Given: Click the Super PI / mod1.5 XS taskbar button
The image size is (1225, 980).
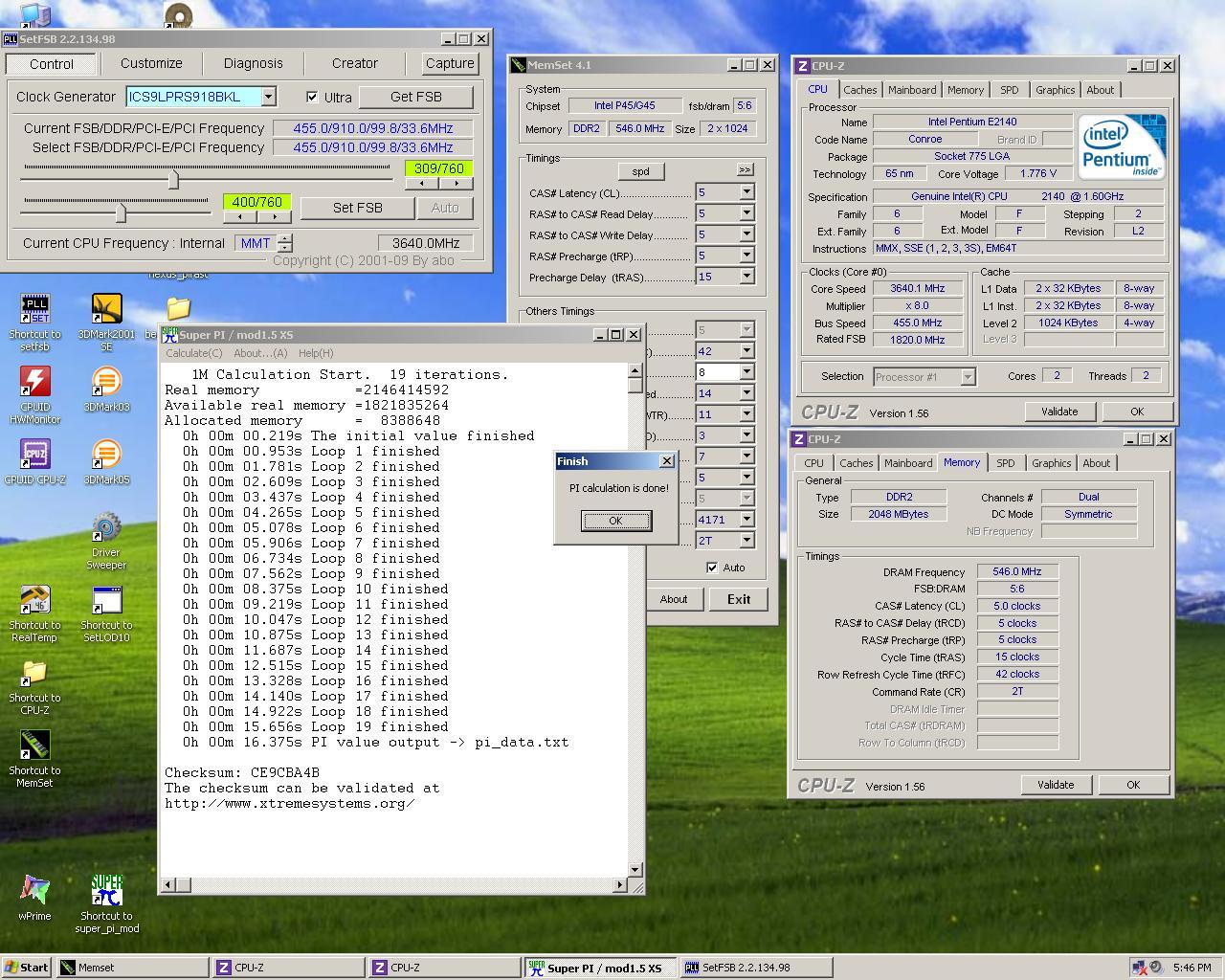Looking at the screenshot, I should click(600, 968).
